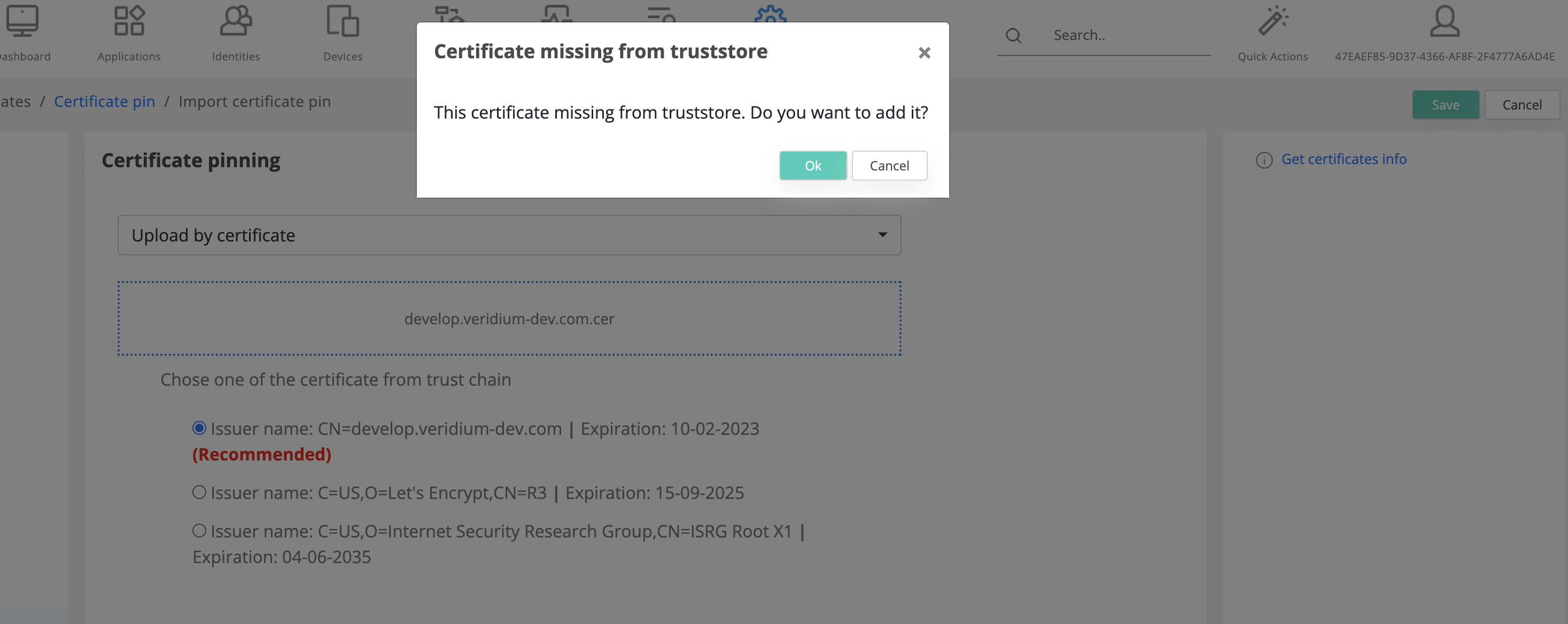Image resolution: width=1568 pixels, height=624 pixels.
Task: Click Cancel in the truststore dialog
Action: 889,166
